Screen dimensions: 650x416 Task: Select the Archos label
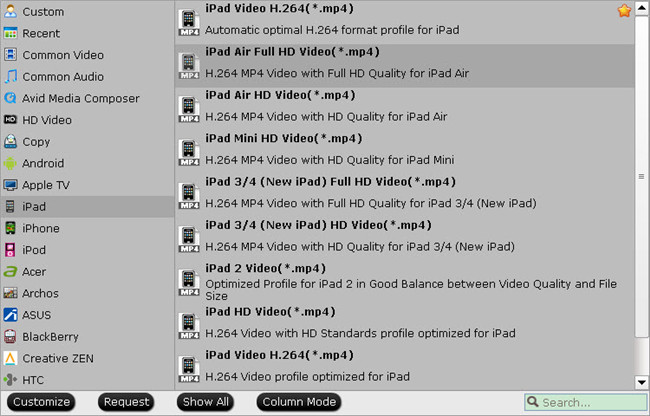[40, 293]
